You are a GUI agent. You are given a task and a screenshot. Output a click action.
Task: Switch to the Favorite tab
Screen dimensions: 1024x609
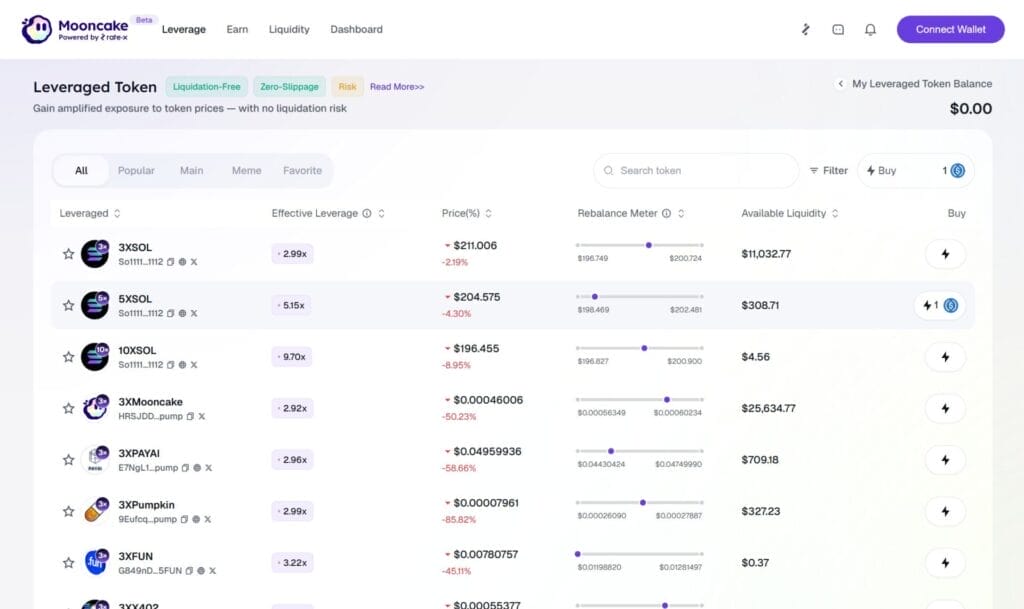302,170
